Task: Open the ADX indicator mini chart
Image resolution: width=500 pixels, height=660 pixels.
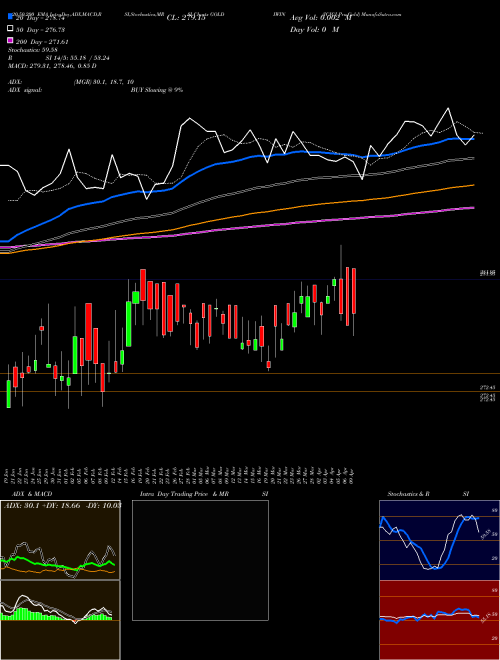Action: (60, 540)
